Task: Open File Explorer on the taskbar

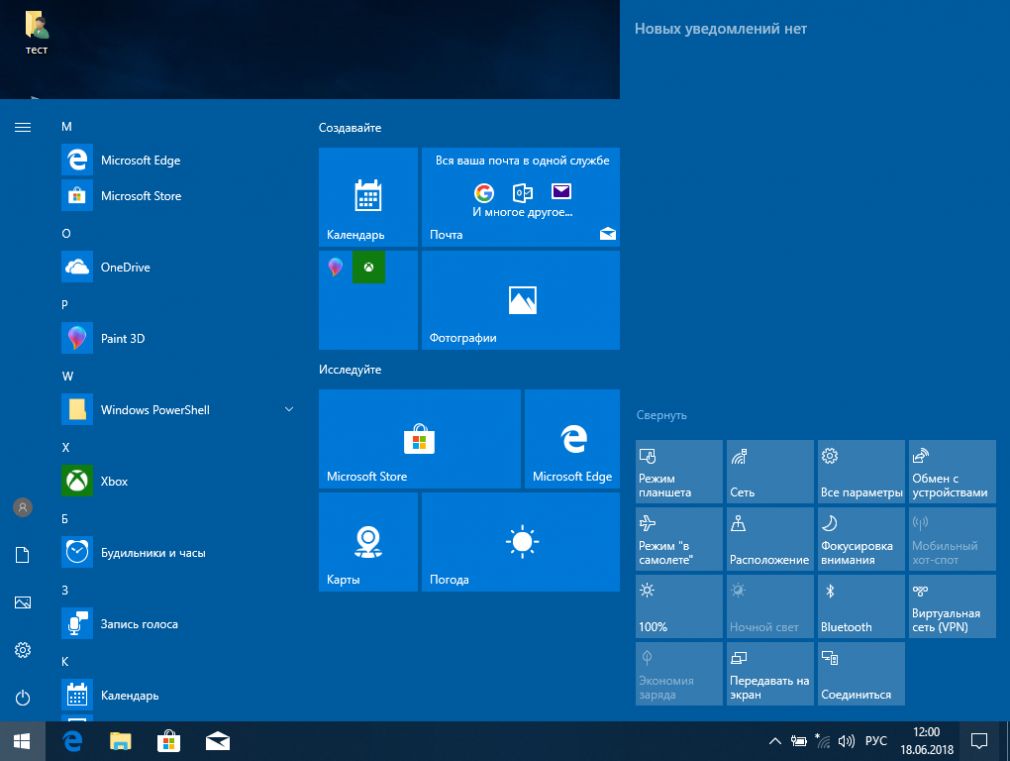Action: coord(120,742)
